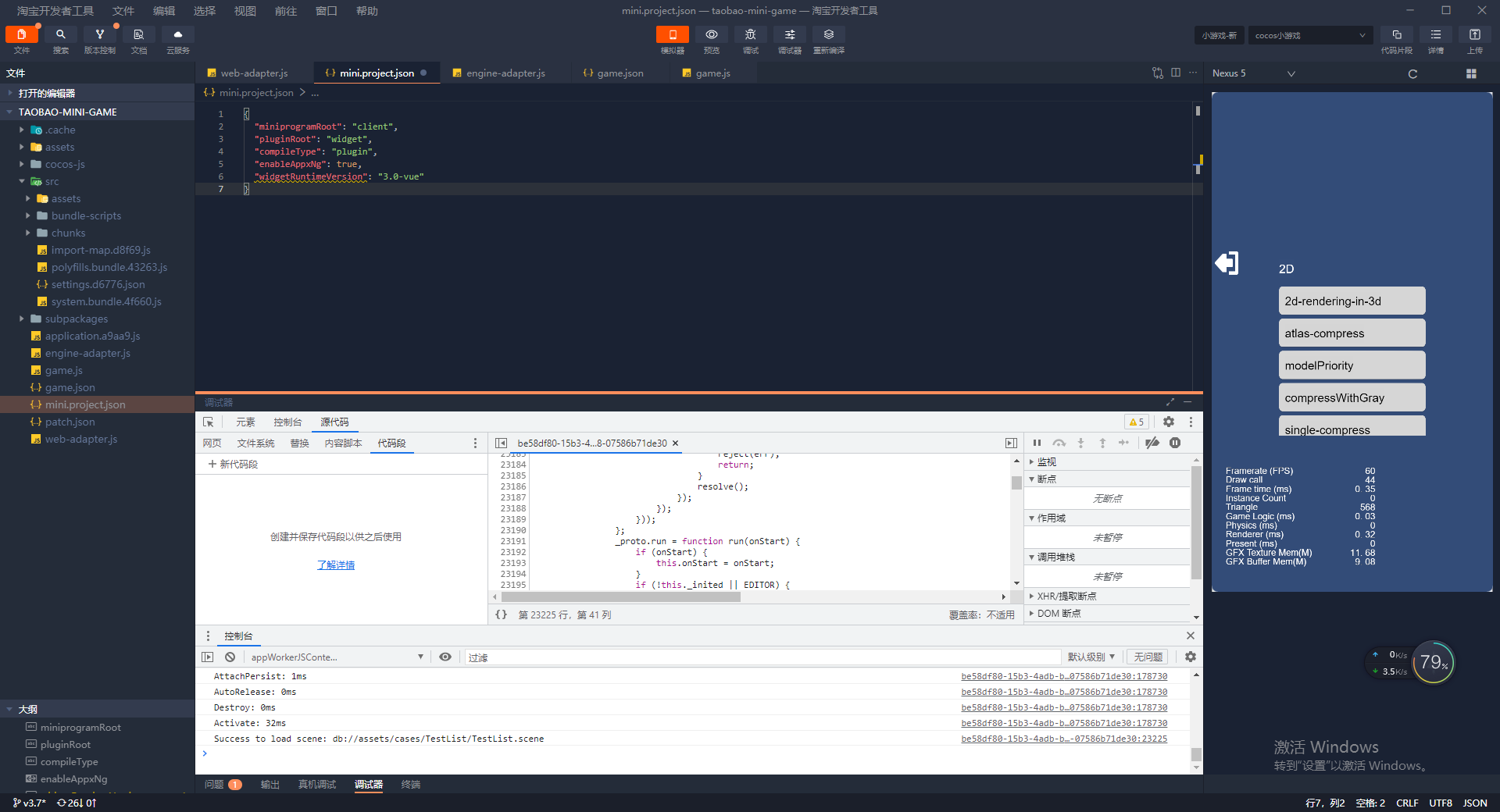
Task: Open appWorkerJSConte... context dropdown
Action: point(337,657)
